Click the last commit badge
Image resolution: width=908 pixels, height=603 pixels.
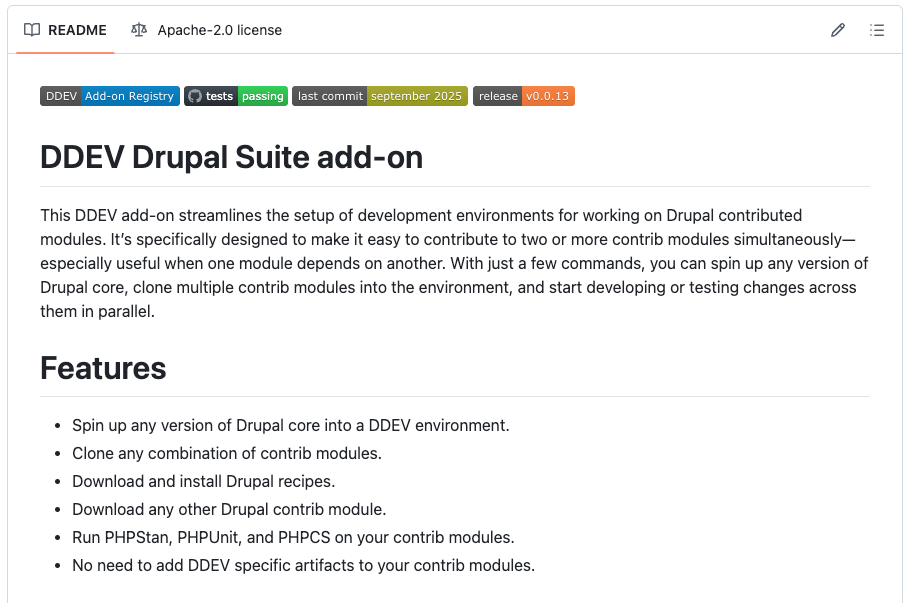[x=380, y=95]
